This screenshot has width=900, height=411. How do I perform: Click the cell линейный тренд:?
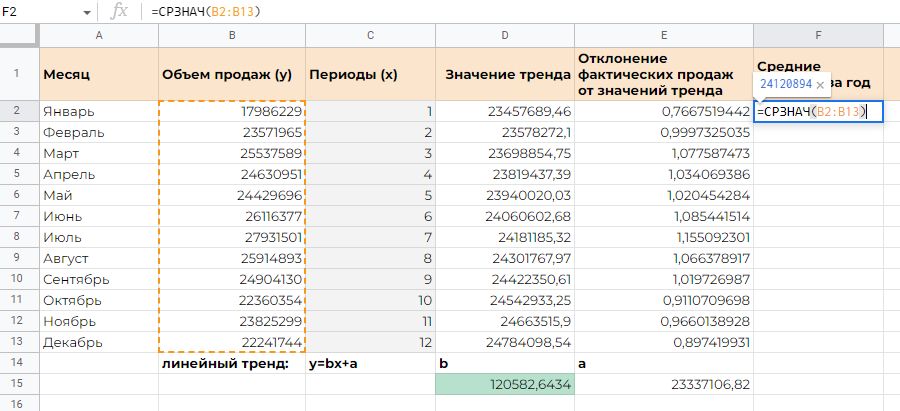click(232, 363)
